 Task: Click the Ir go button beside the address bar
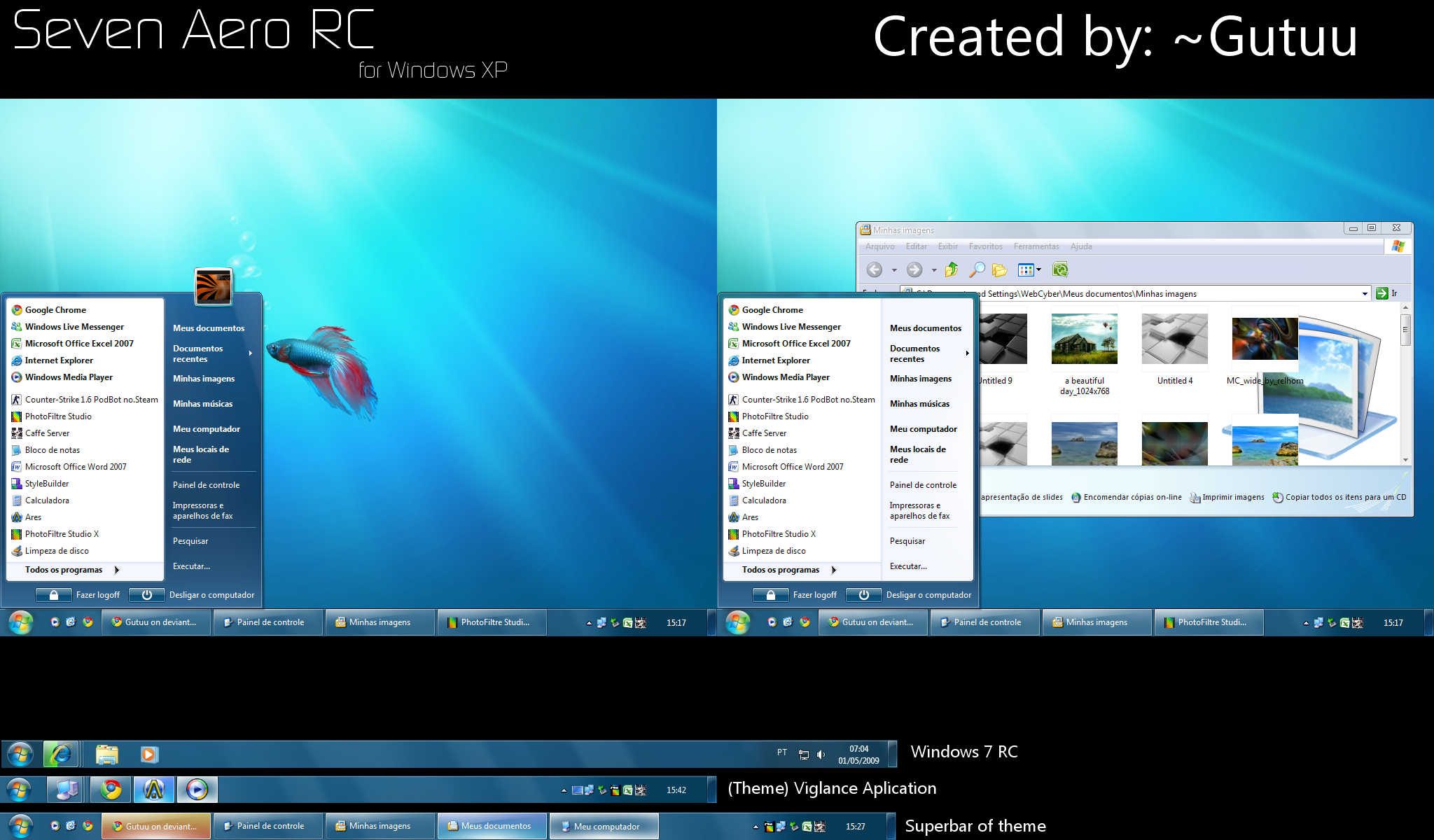1386,293
